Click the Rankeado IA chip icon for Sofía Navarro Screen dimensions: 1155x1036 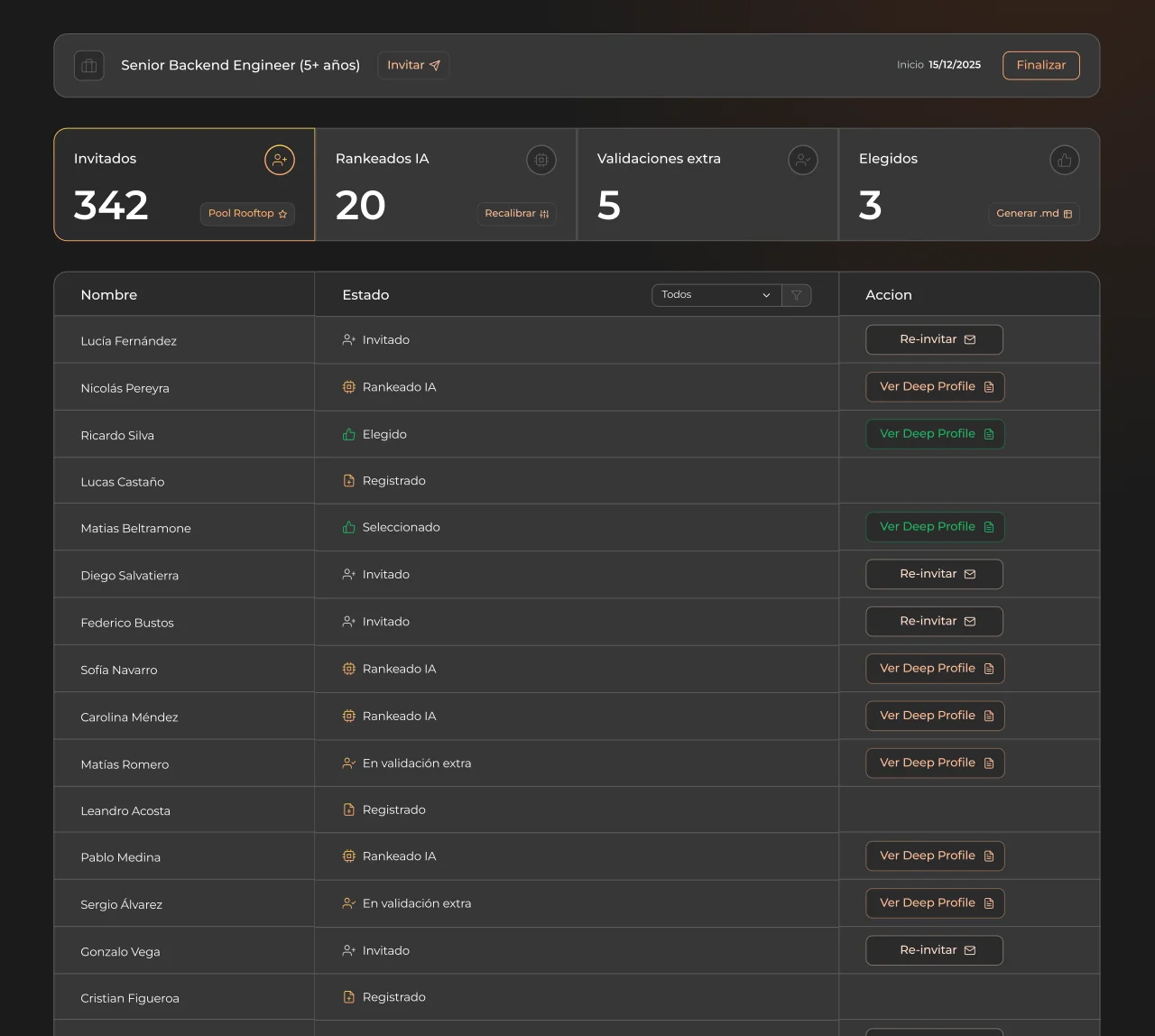pyautogui.click(x=349, y=669)
